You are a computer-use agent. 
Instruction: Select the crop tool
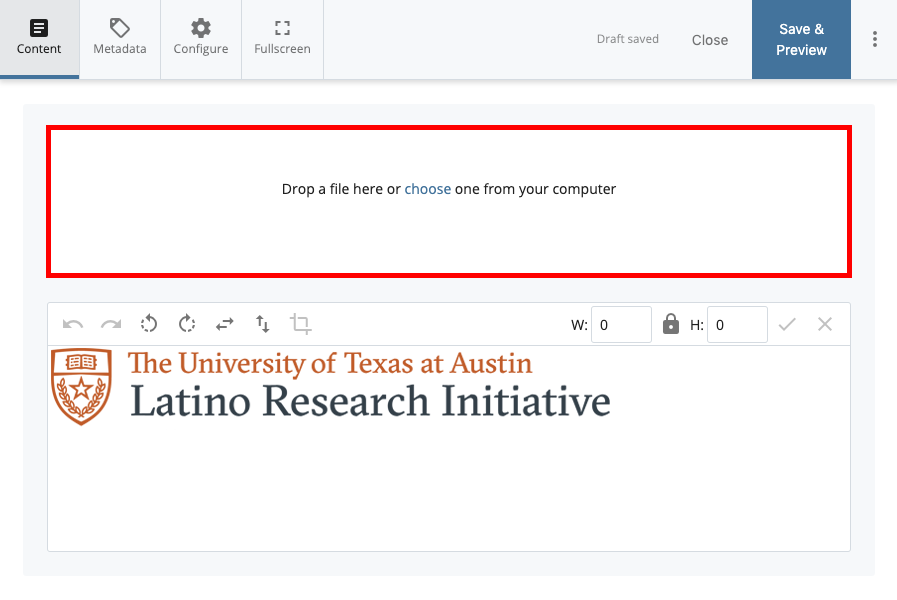click(x=300, y=324)
